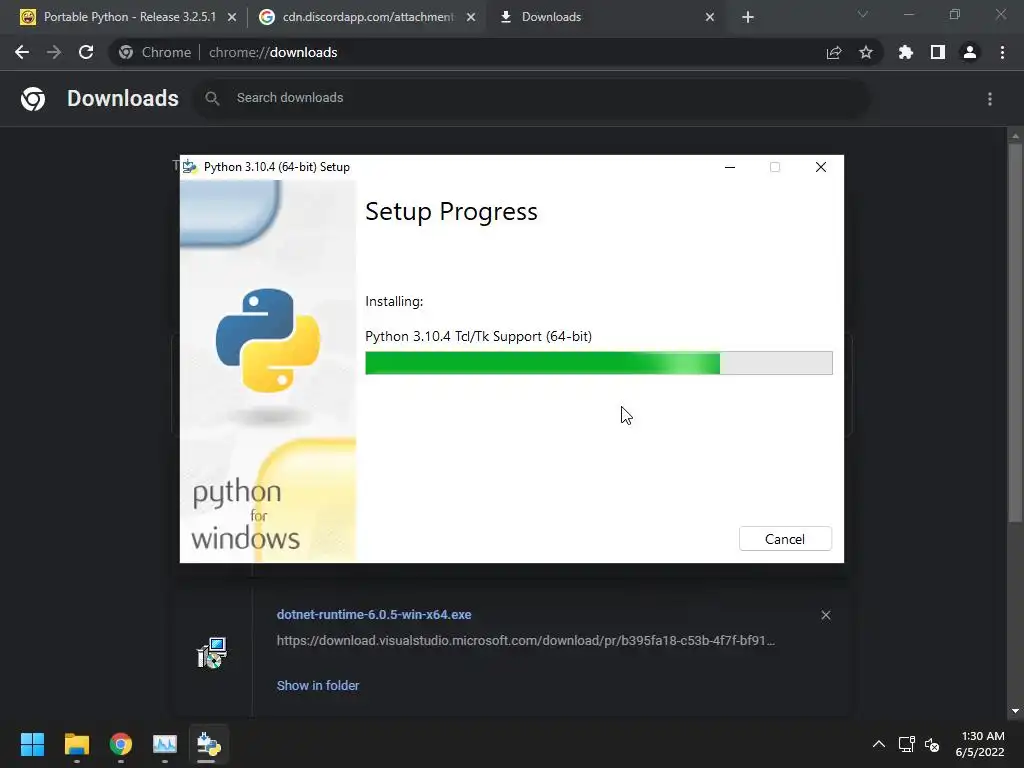Image resolution: width=1024 pixels, height=768 pixels.
Task: Click the Downloads page vertical scrollbar
Action: click(1015, 333)
